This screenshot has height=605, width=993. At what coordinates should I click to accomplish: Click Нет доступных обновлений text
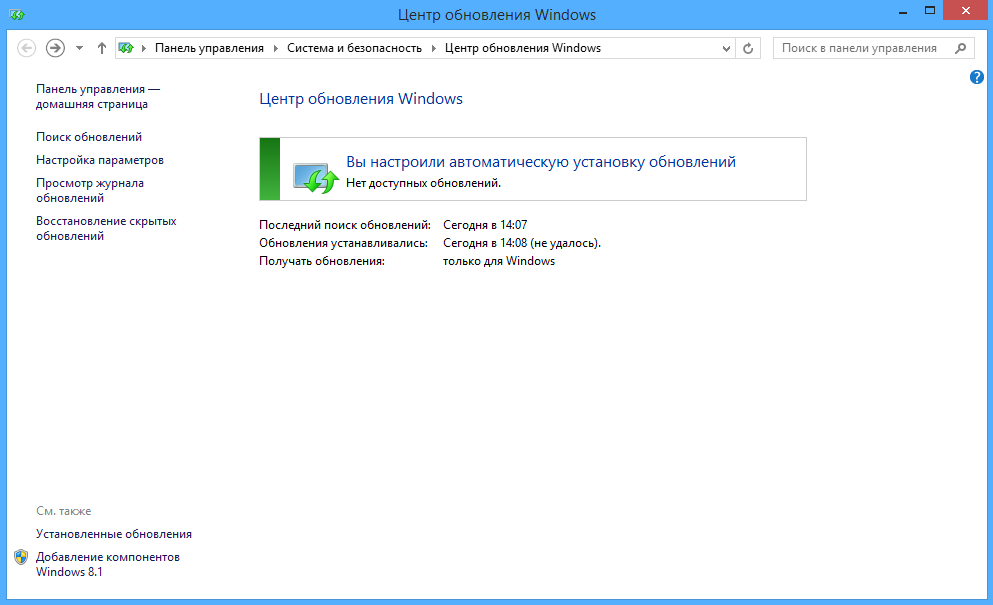click(423, 183)
